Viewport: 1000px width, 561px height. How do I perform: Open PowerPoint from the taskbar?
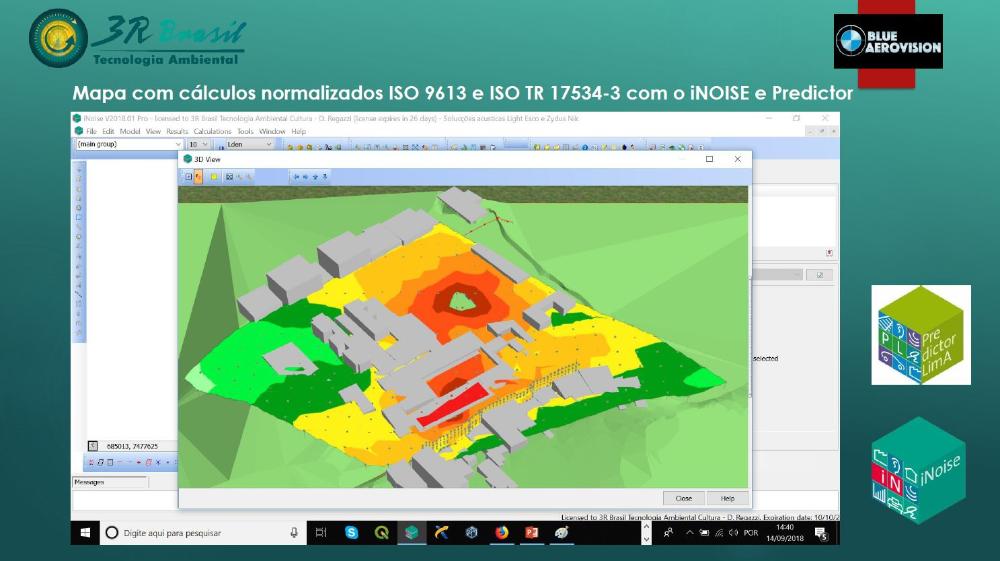click(x=531, y=533)
